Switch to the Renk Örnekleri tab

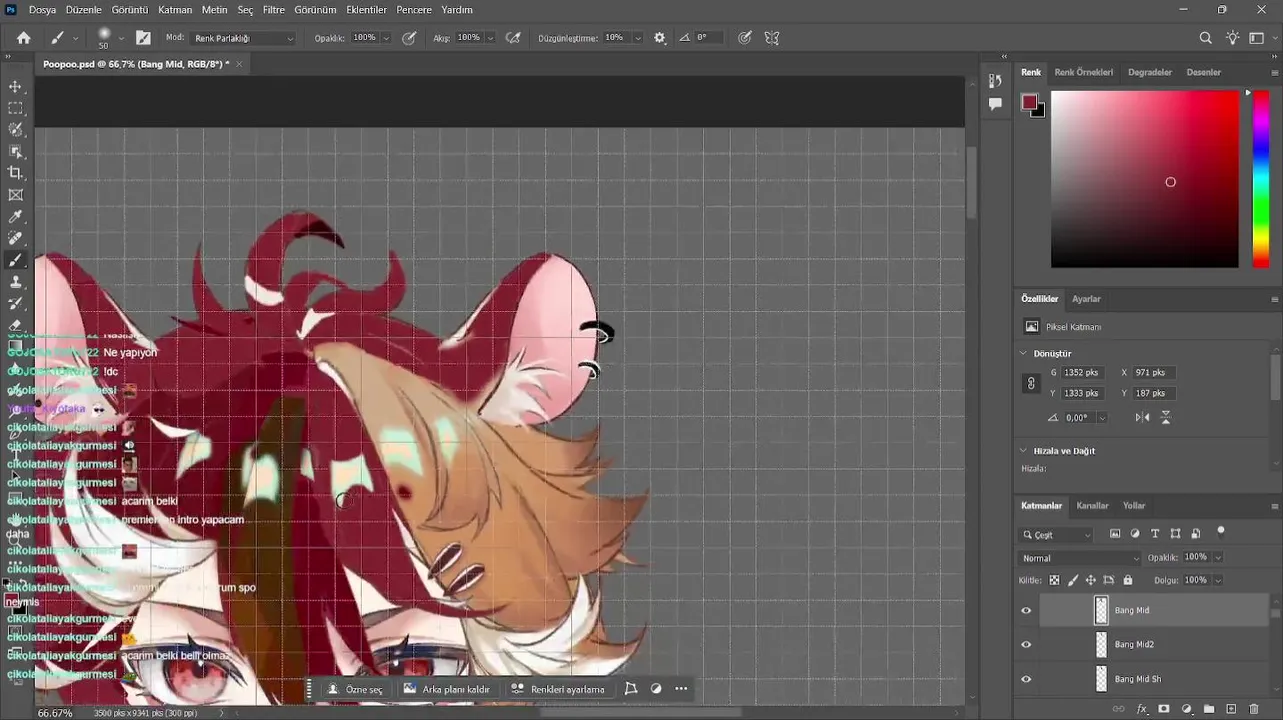[1083, 72]
